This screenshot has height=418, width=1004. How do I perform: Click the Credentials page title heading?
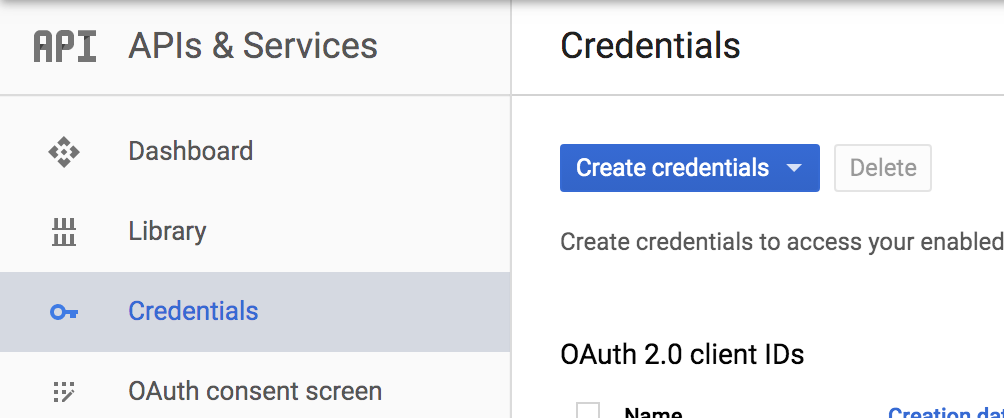pos(650,46)
